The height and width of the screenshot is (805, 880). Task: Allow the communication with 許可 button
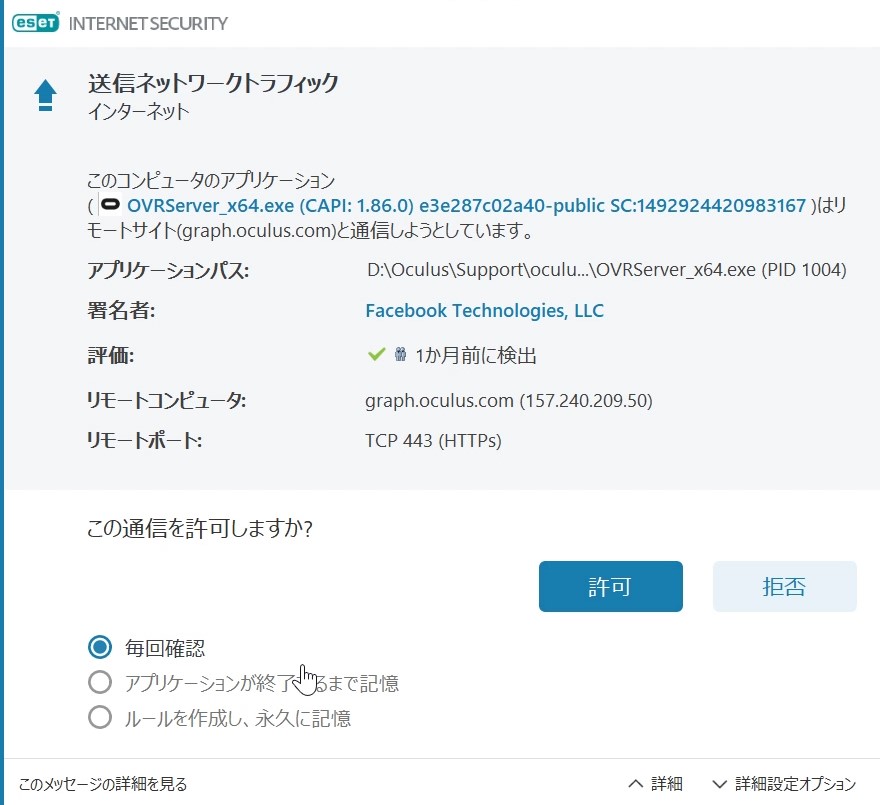click(611, 587)
